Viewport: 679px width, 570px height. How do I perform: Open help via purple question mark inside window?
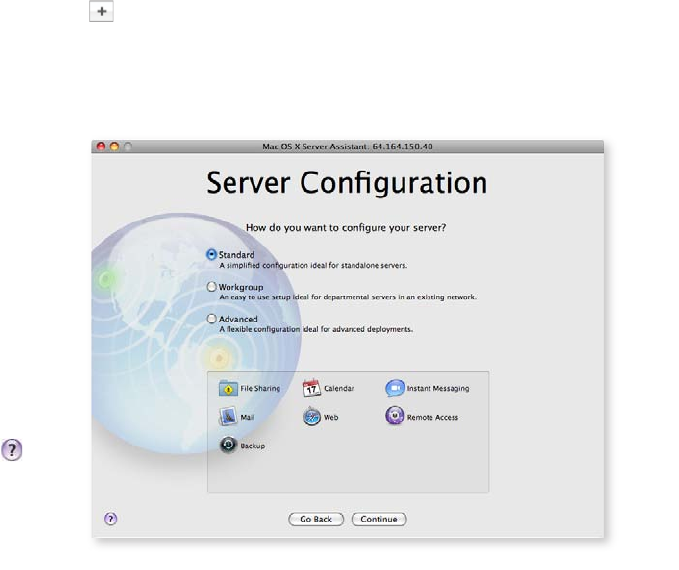pyautogui.click(x=110, y=518)
